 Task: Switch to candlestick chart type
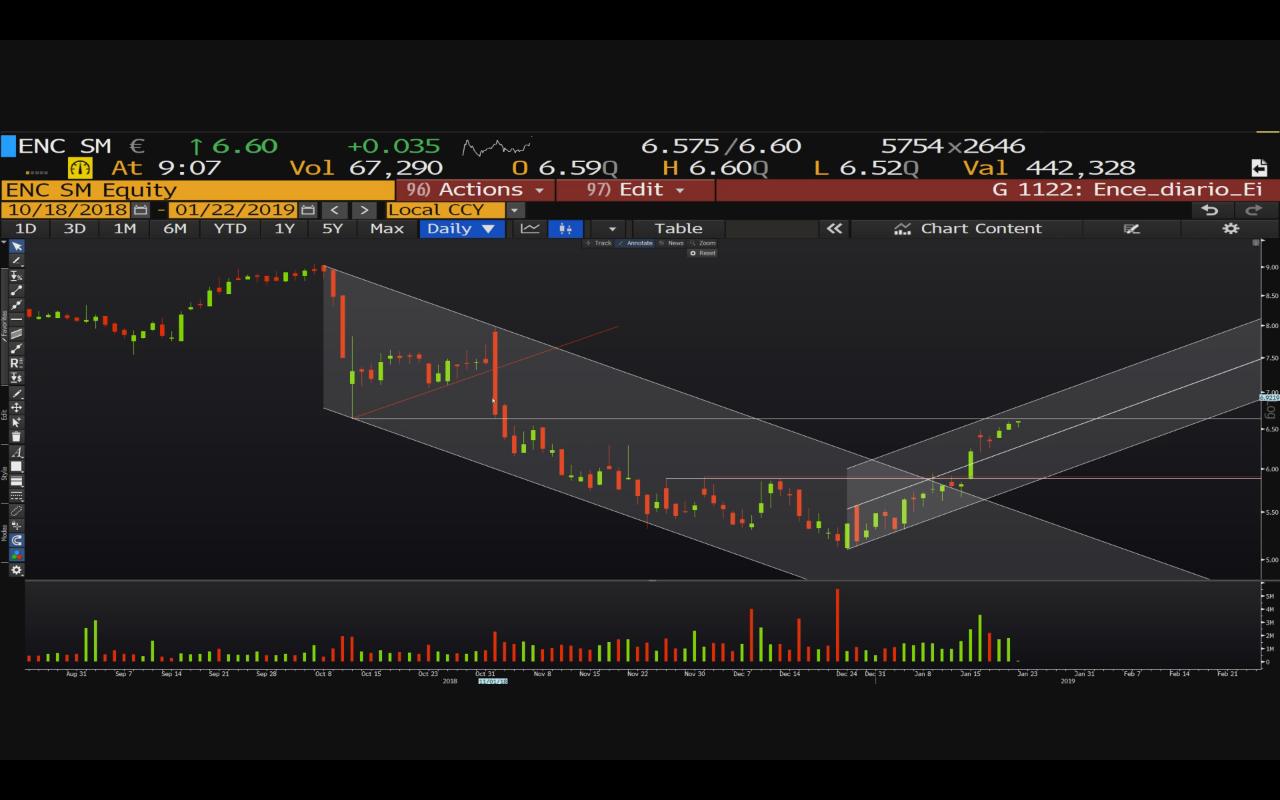(x=565, y=229)
